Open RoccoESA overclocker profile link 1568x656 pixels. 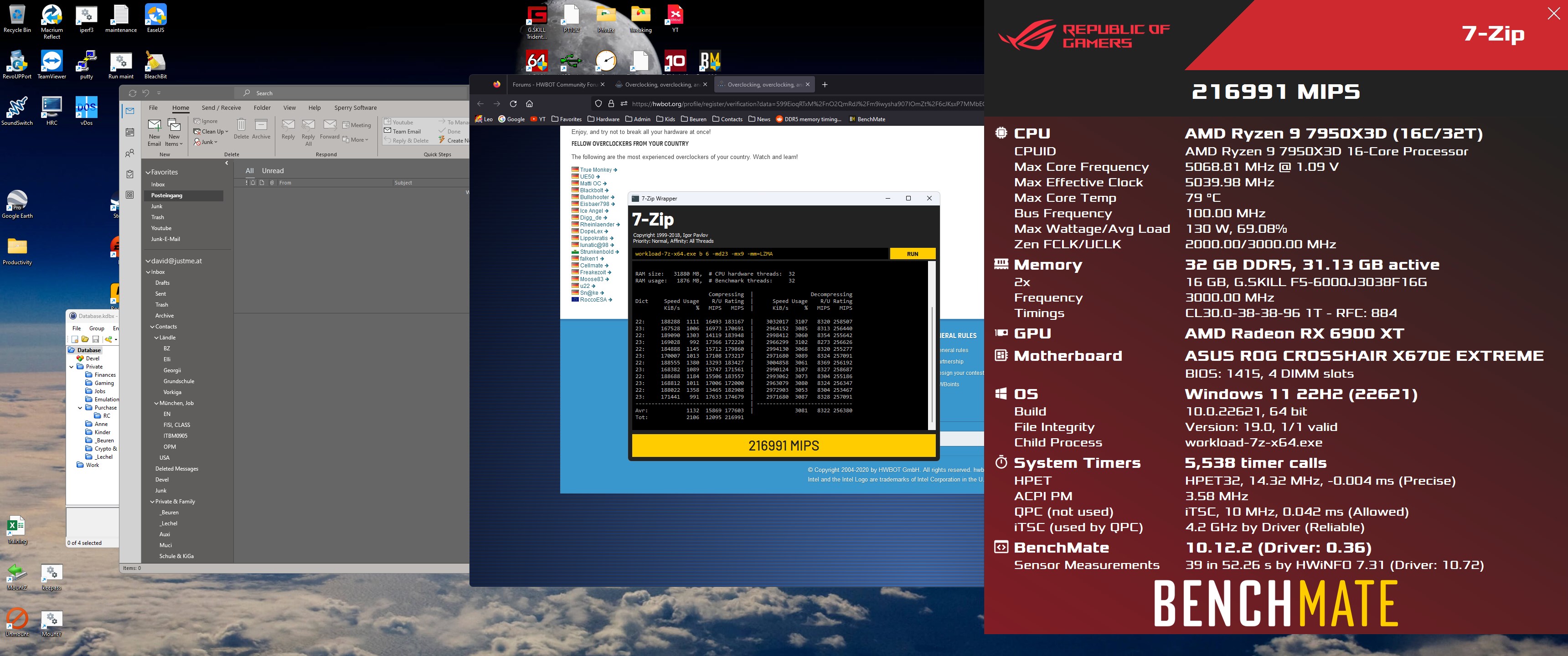593,299
